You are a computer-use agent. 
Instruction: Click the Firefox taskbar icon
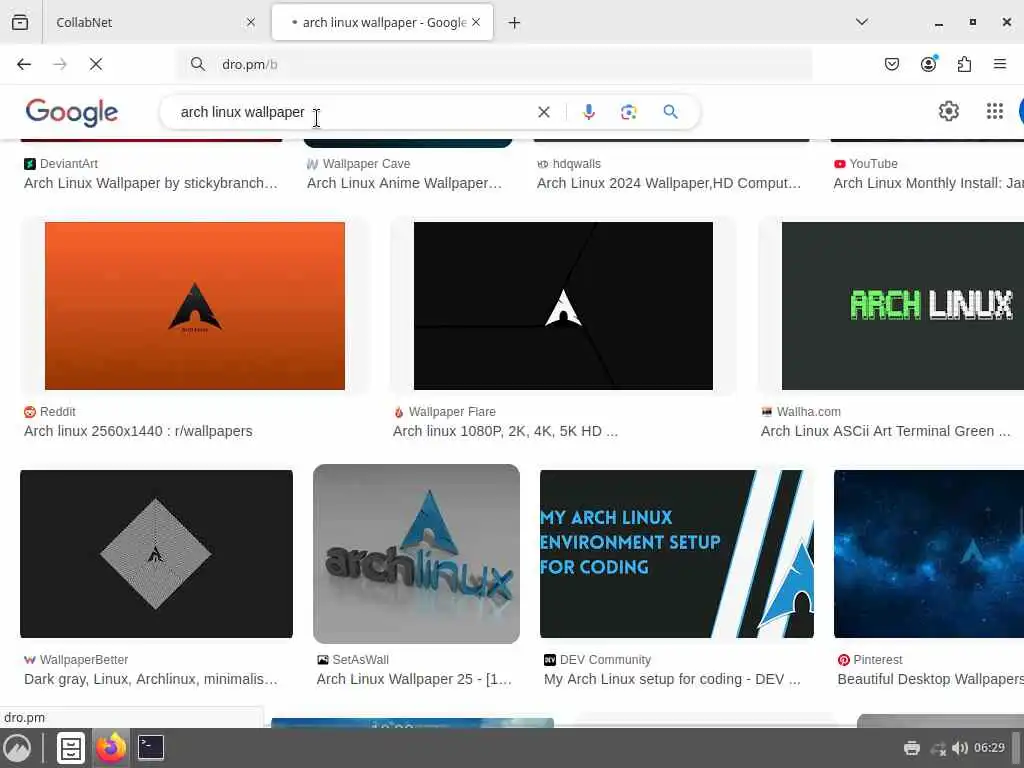[111, 748]
